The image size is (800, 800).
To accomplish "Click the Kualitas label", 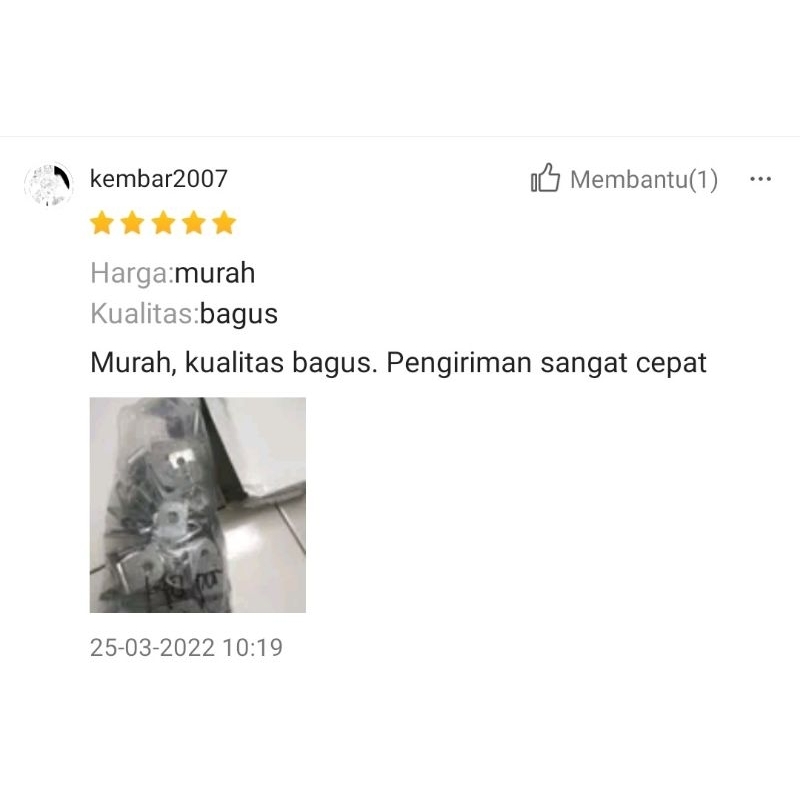I will (x=145, y=313).
